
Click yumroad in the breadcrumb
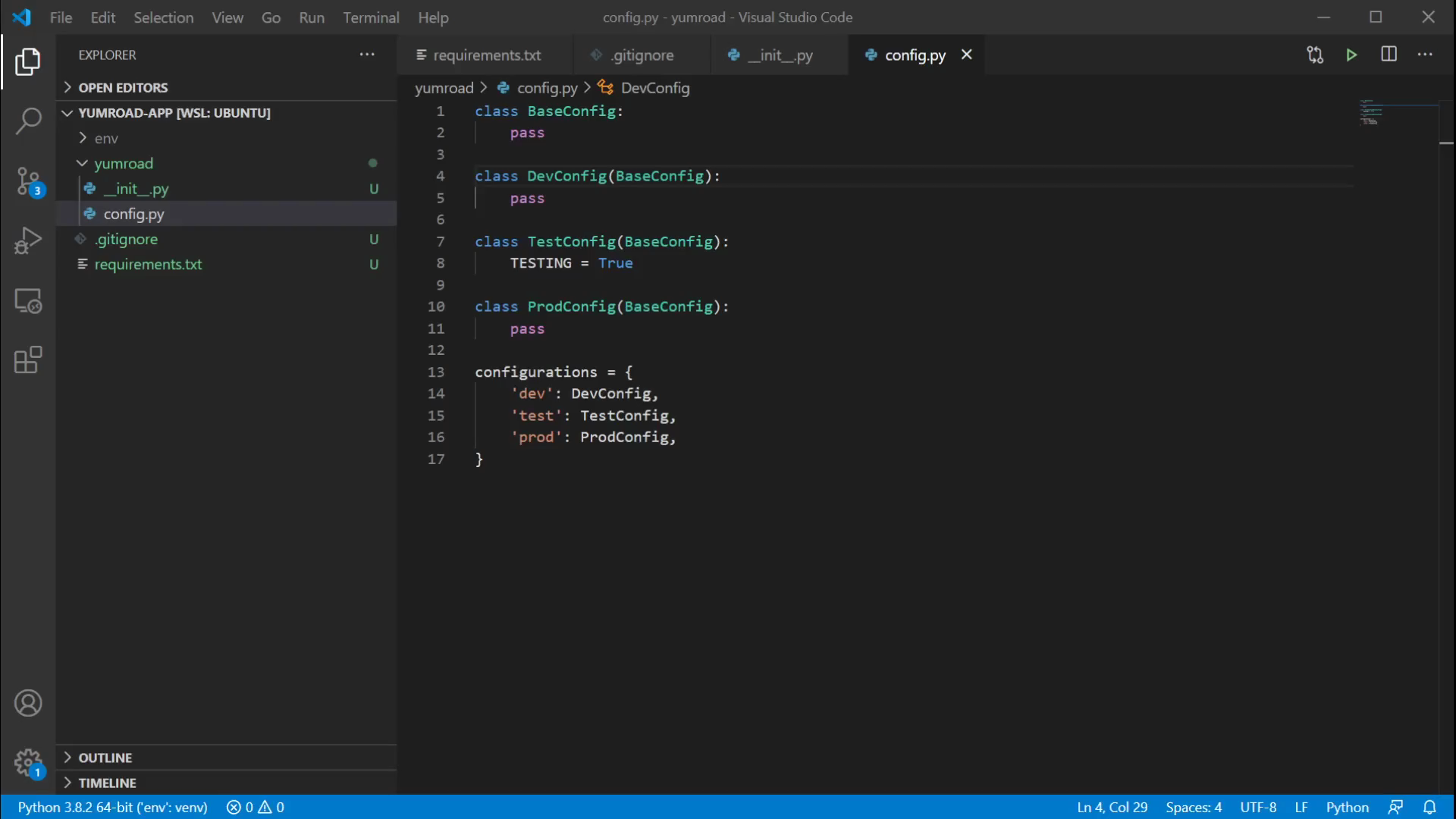point(444,88)
